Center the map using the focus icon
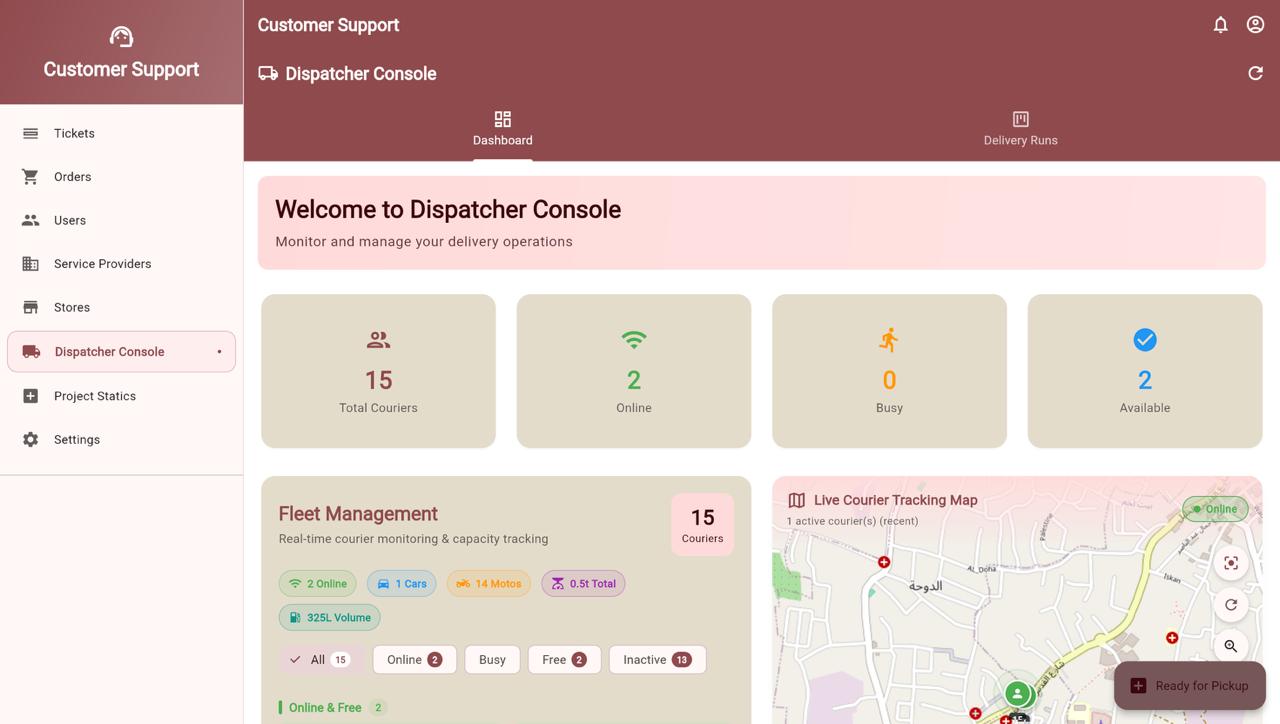Screen dimensions: 1280x724 click(x=1231, y=563)
